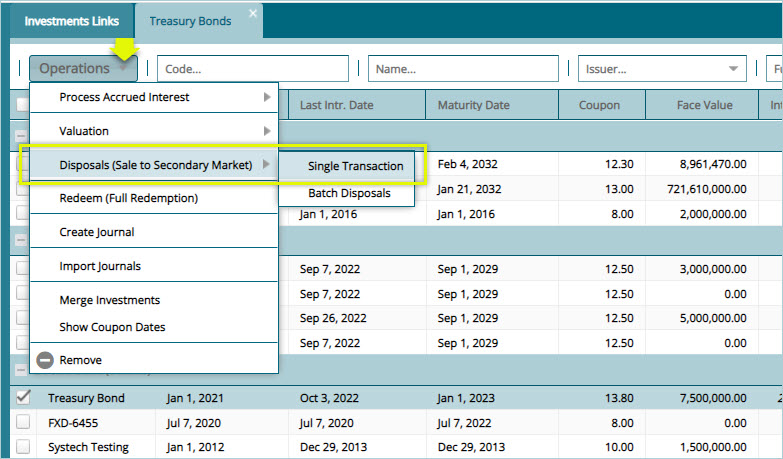Sort by Coupon column header

(602, 105)
